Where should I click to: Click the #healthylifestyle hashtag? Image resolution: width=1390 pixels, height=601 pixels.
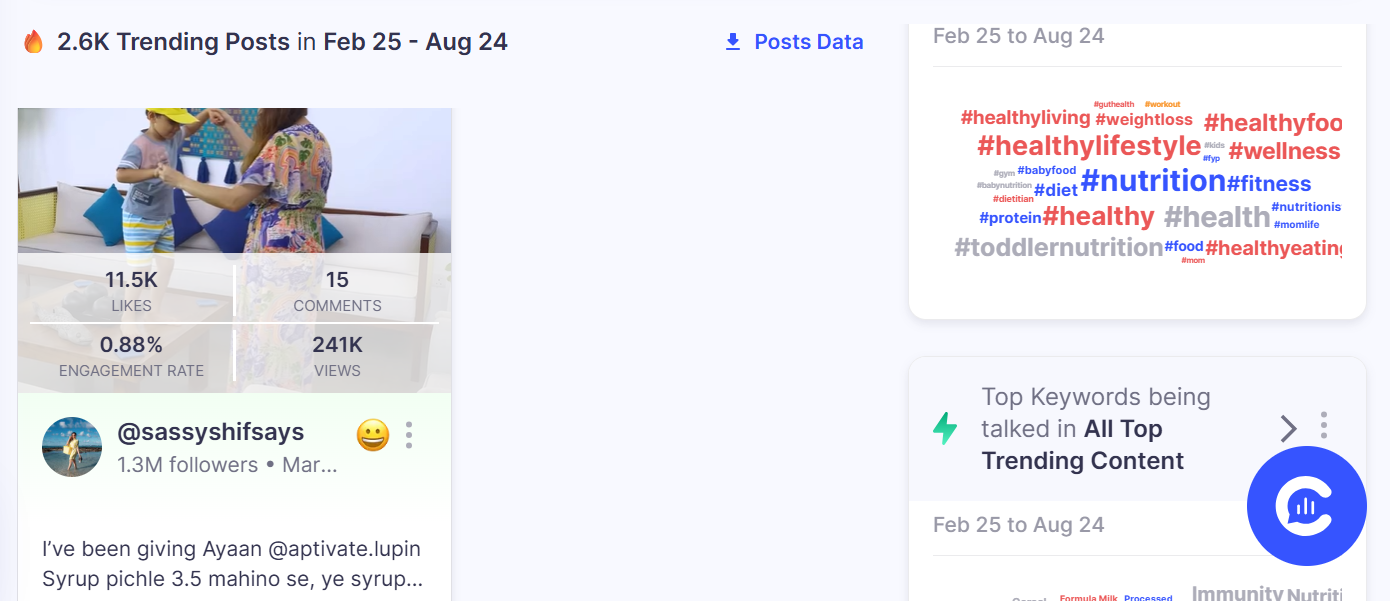(1089, 146)
